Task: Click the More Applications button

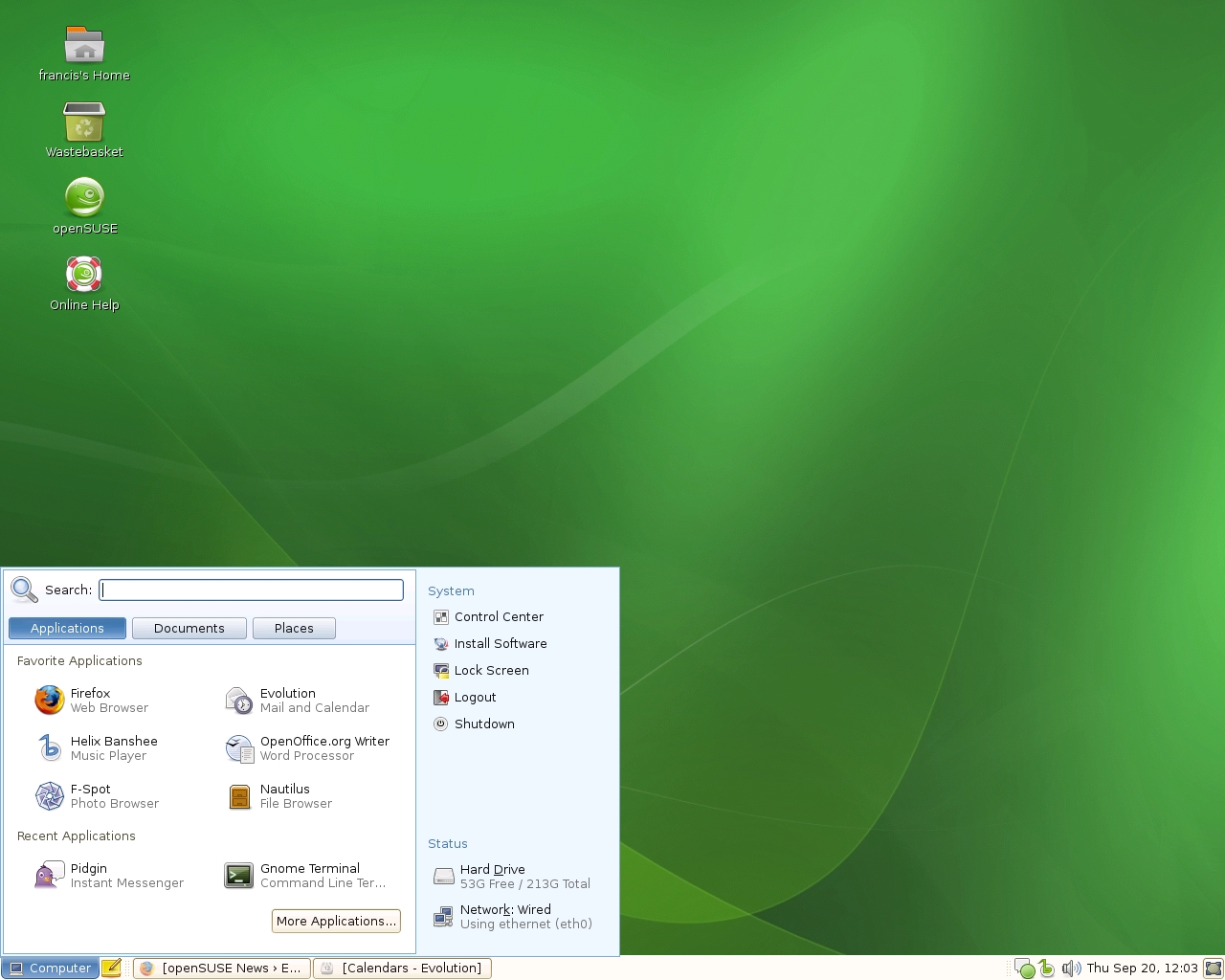Action: pos(336,921)
